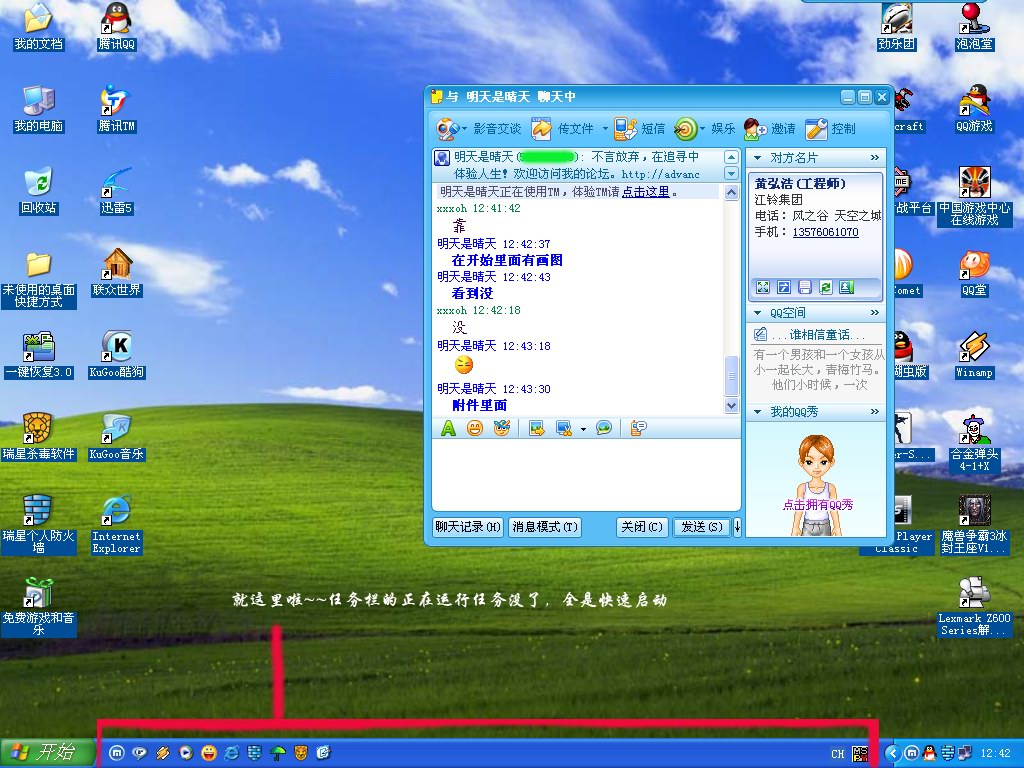Screen dimensions: 1024x768
Task: Click the expand icon on the name card
Action: click(x=763, y=287)
